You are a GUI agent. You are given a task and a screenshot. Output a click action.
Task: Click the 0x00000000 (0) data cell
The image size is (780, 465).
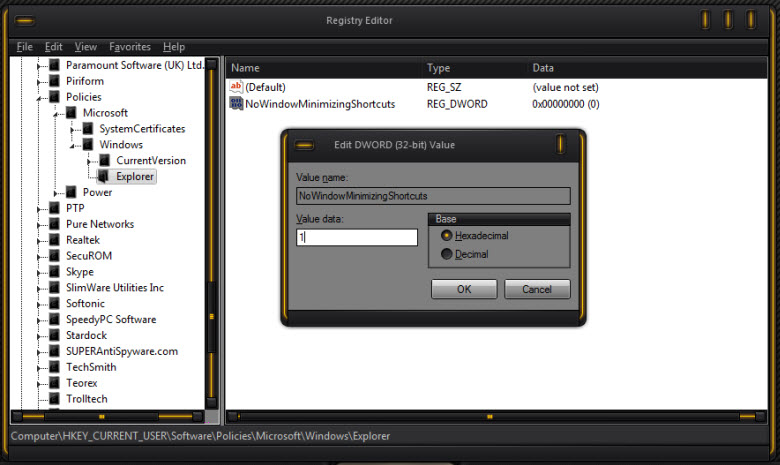[x=566, y=104]
